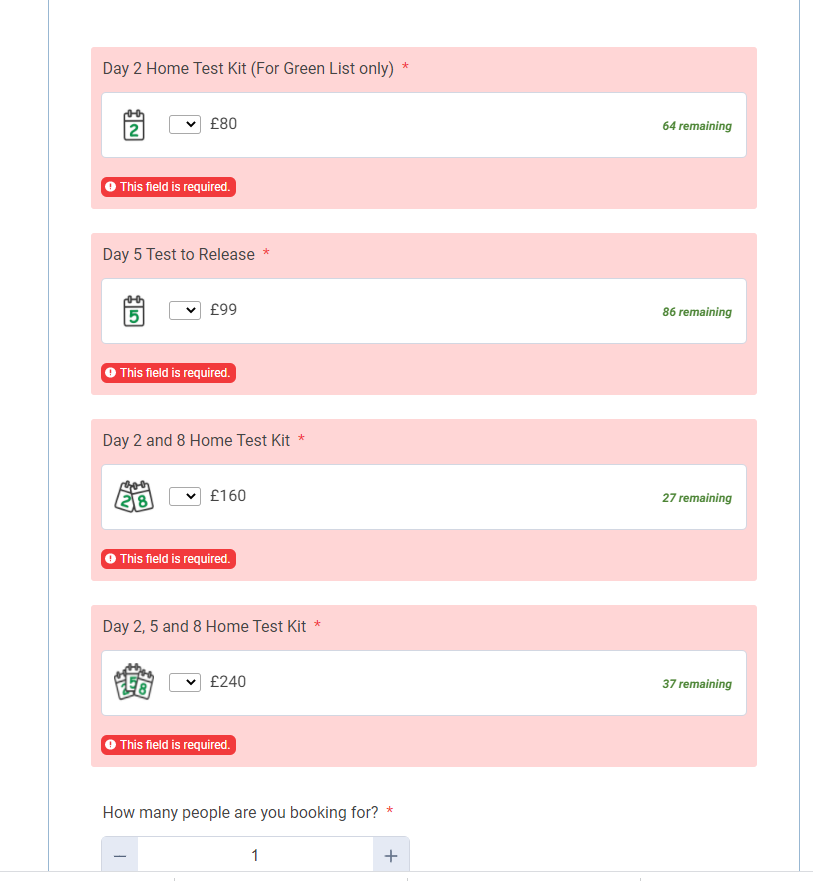Click the error alert under Day 5 Test to Release
This screenshot has height=881, width=813.
pyautogui.click(x=168, y=373)
